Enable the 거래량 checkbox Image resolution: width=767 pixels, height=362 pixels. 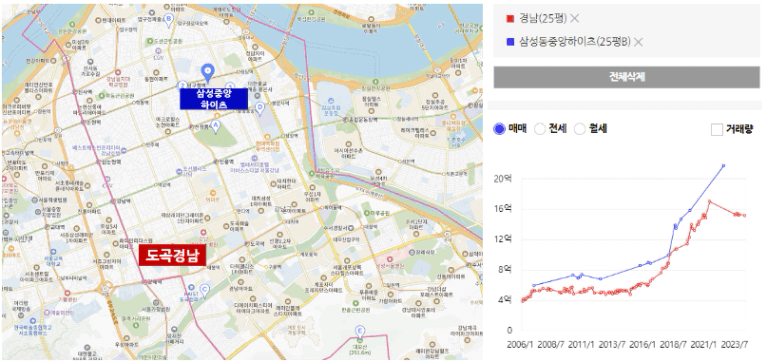[x=717, y=130]
